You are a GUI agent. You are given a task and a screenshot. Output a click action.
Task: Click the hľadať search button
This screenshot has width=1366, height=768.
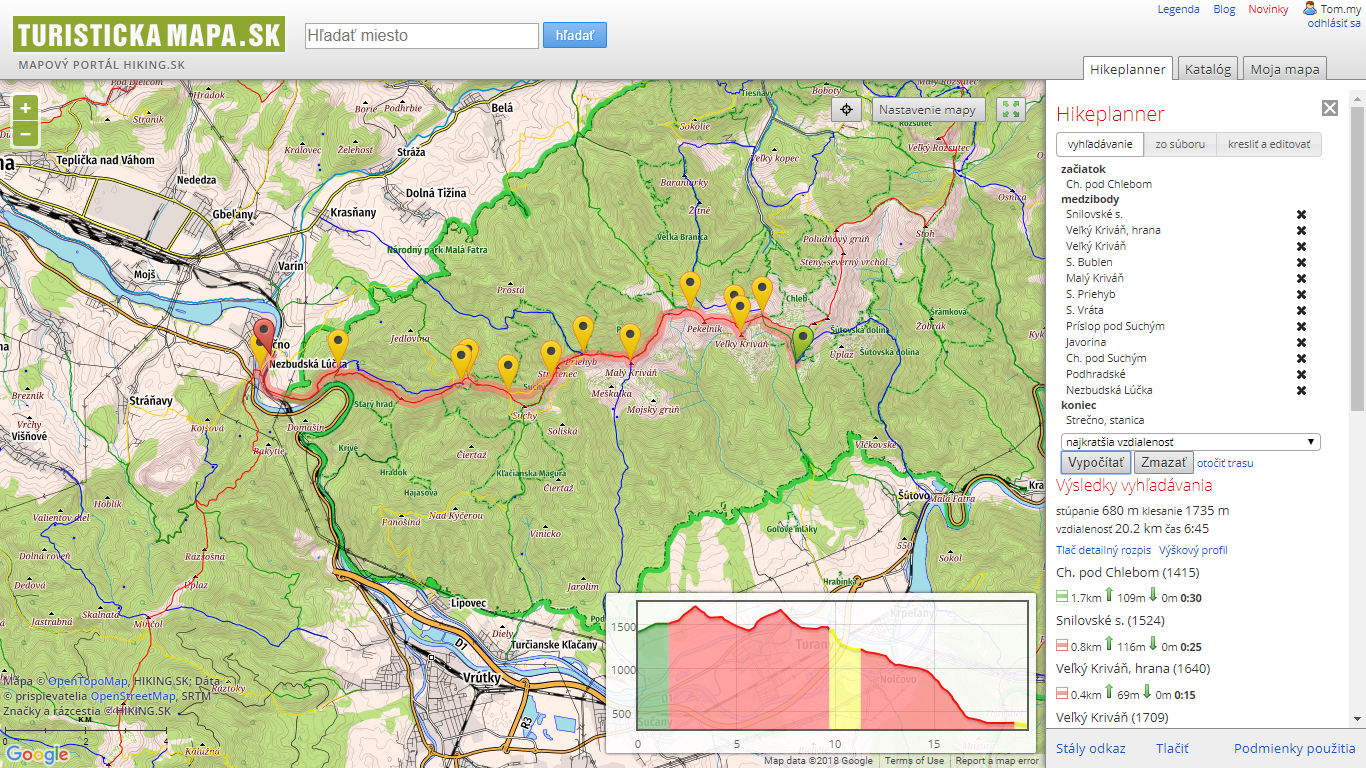point(575,35)
